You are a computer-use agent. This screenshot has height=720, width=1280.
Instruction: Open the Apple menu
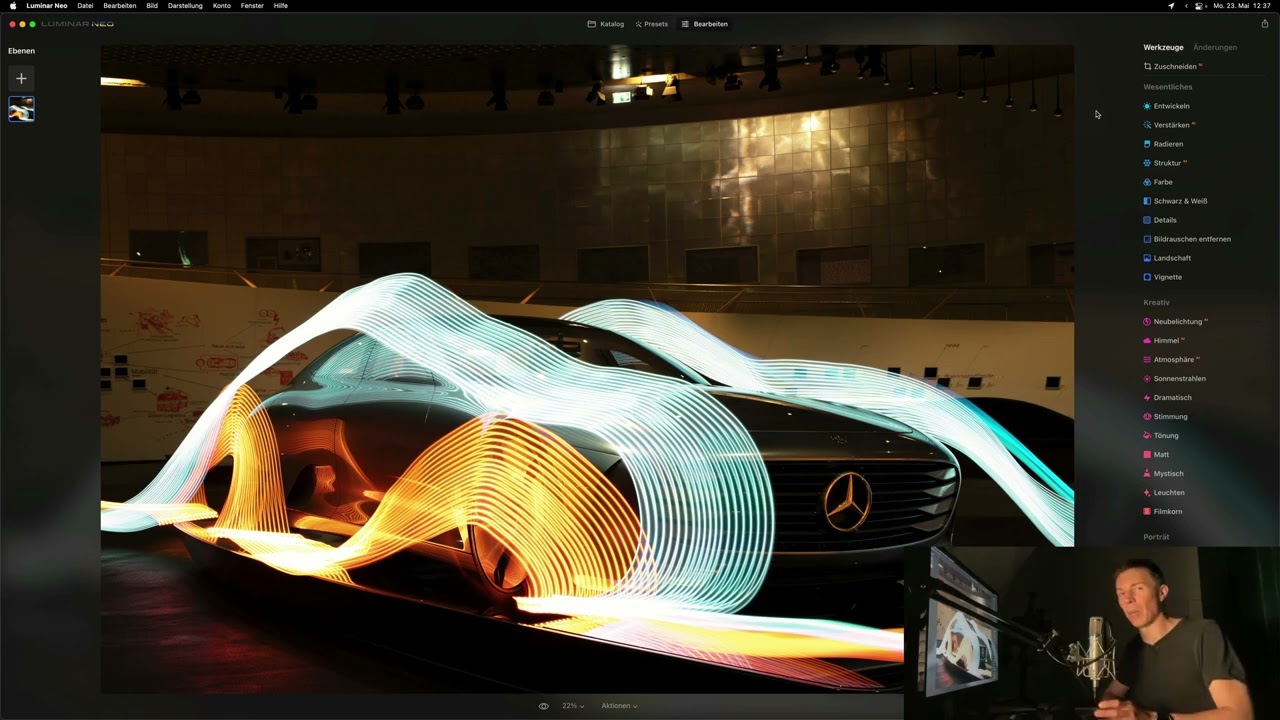click(13, 6)
